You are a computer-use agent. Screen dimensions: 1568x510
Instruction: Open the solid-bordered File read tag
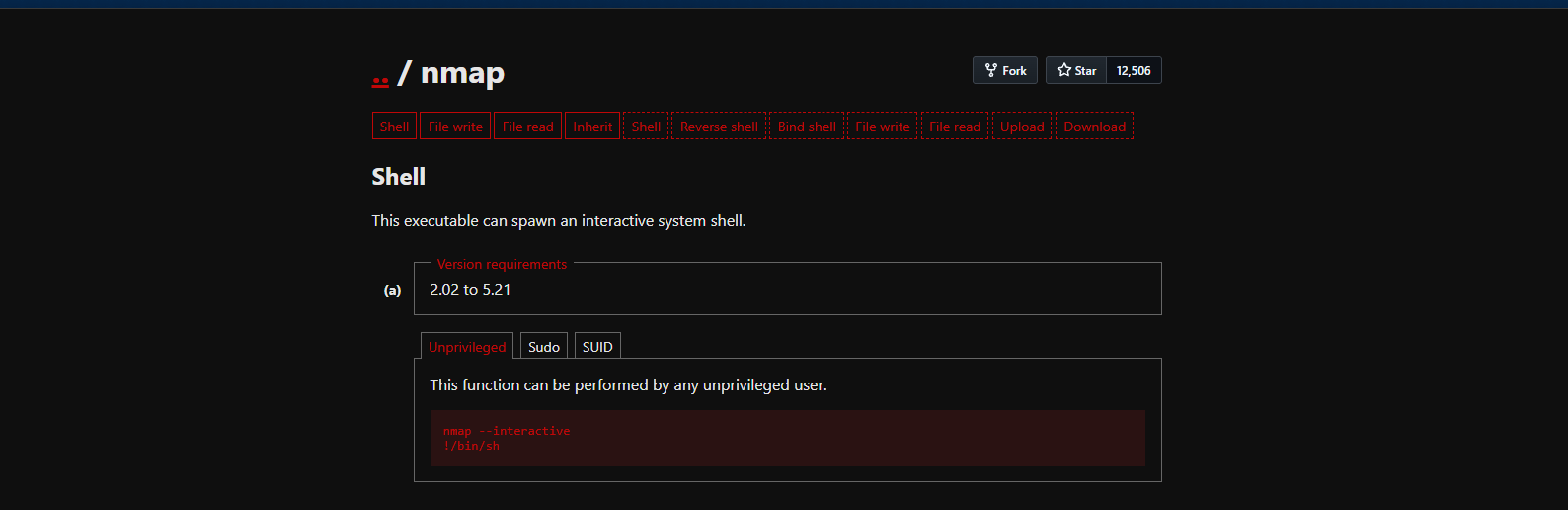coord(527,127)
